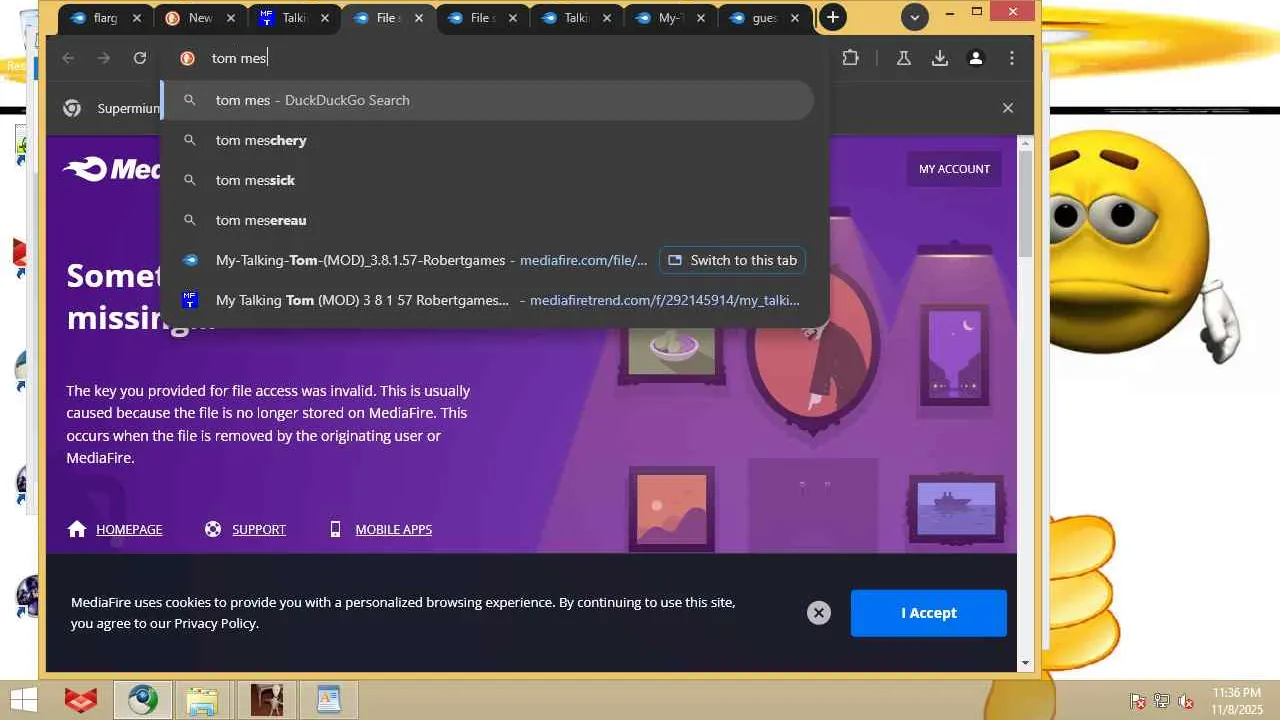Switch to the 'New' DuckDuckGo tab

(199, 18)
